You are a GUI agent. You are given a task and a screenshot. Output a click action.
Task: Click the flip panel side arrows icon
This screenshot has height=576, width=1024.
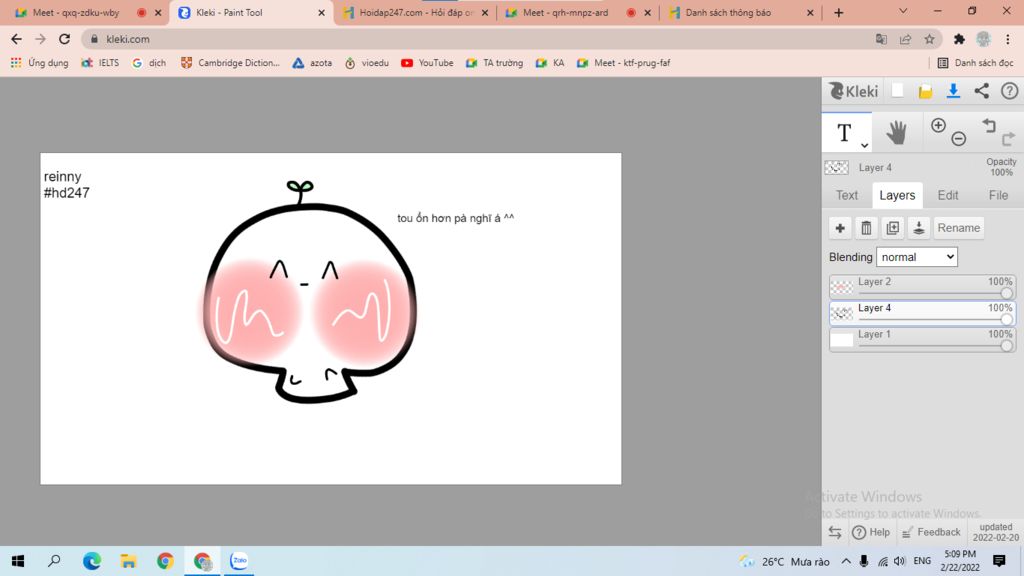tap(835, 532)
